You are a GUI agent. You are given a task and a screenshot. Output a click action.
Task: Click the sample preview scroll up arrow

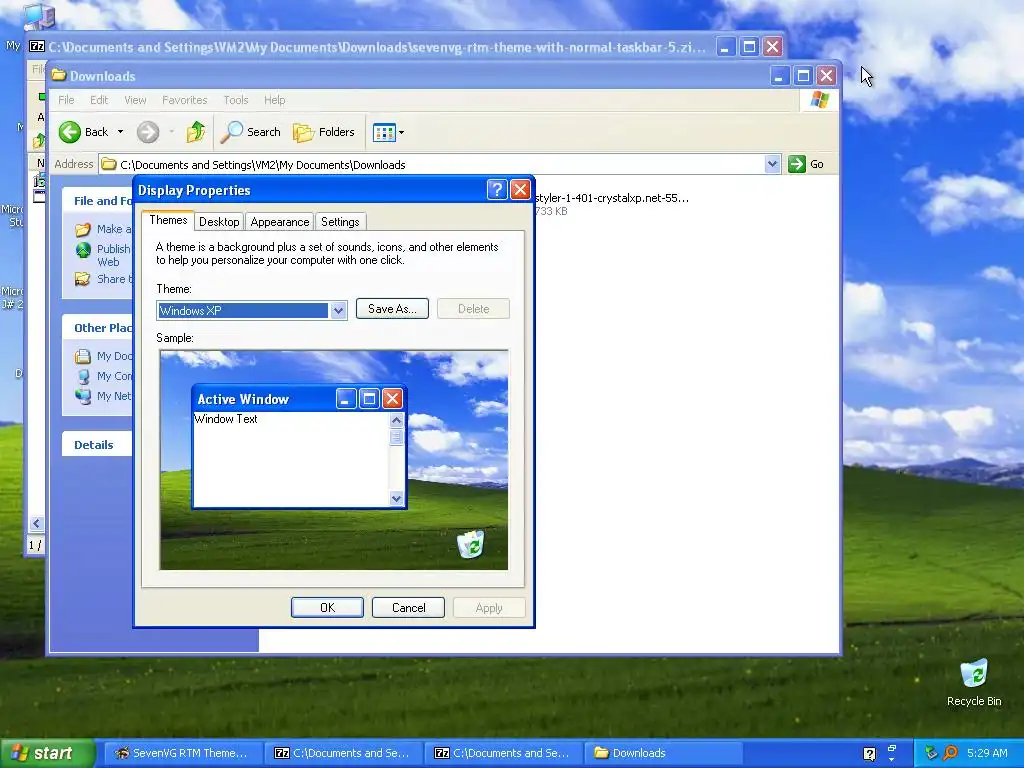tap(396, 421)
